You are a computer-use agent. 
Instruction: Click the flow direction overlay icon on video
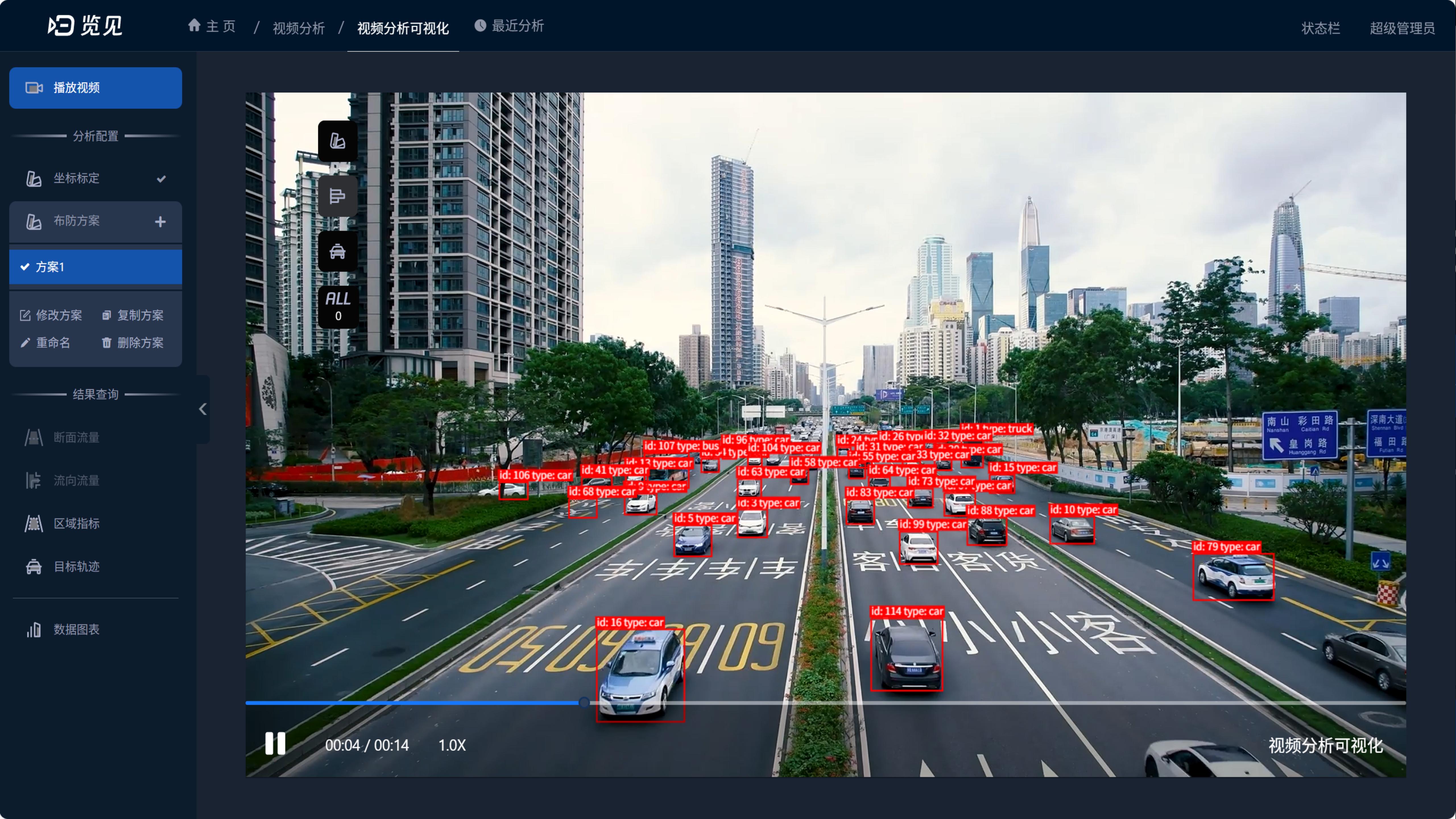coord(338,196)
